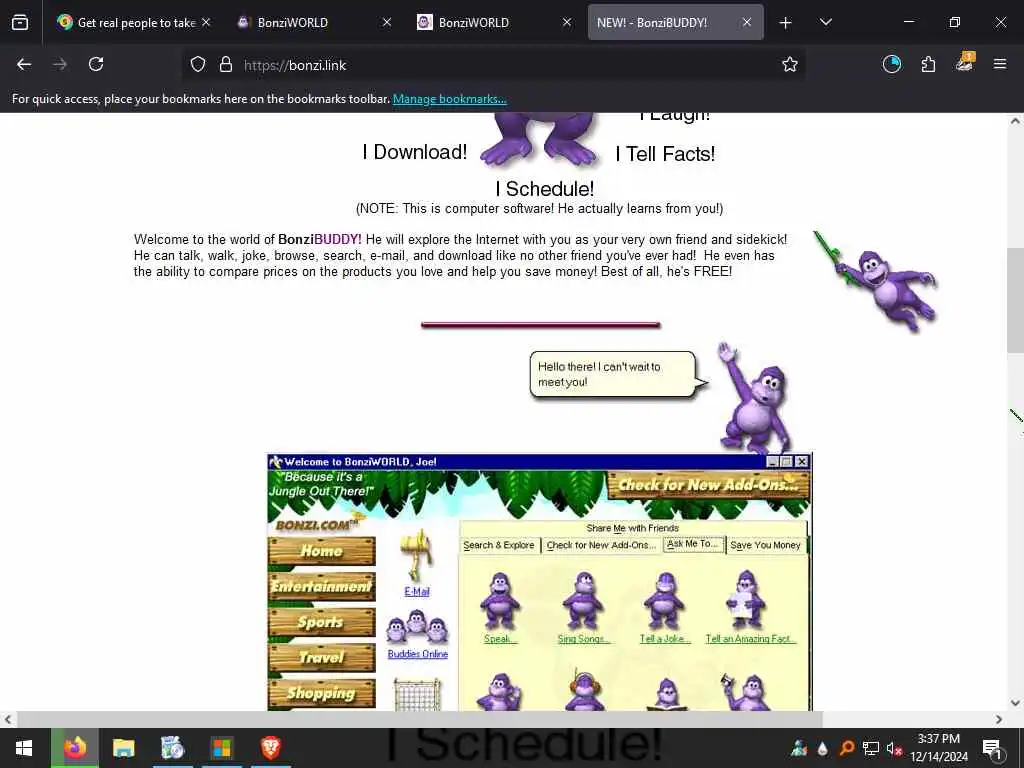Open the E-Mail link

point(417,592)
